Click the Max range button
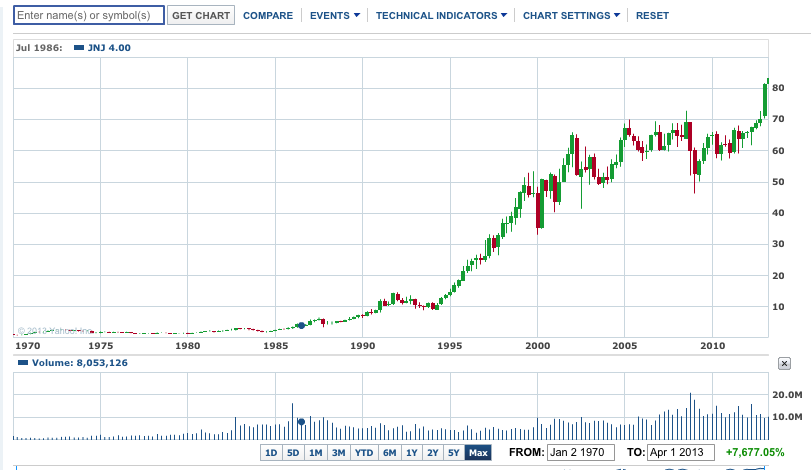 [x=478, y=453]
